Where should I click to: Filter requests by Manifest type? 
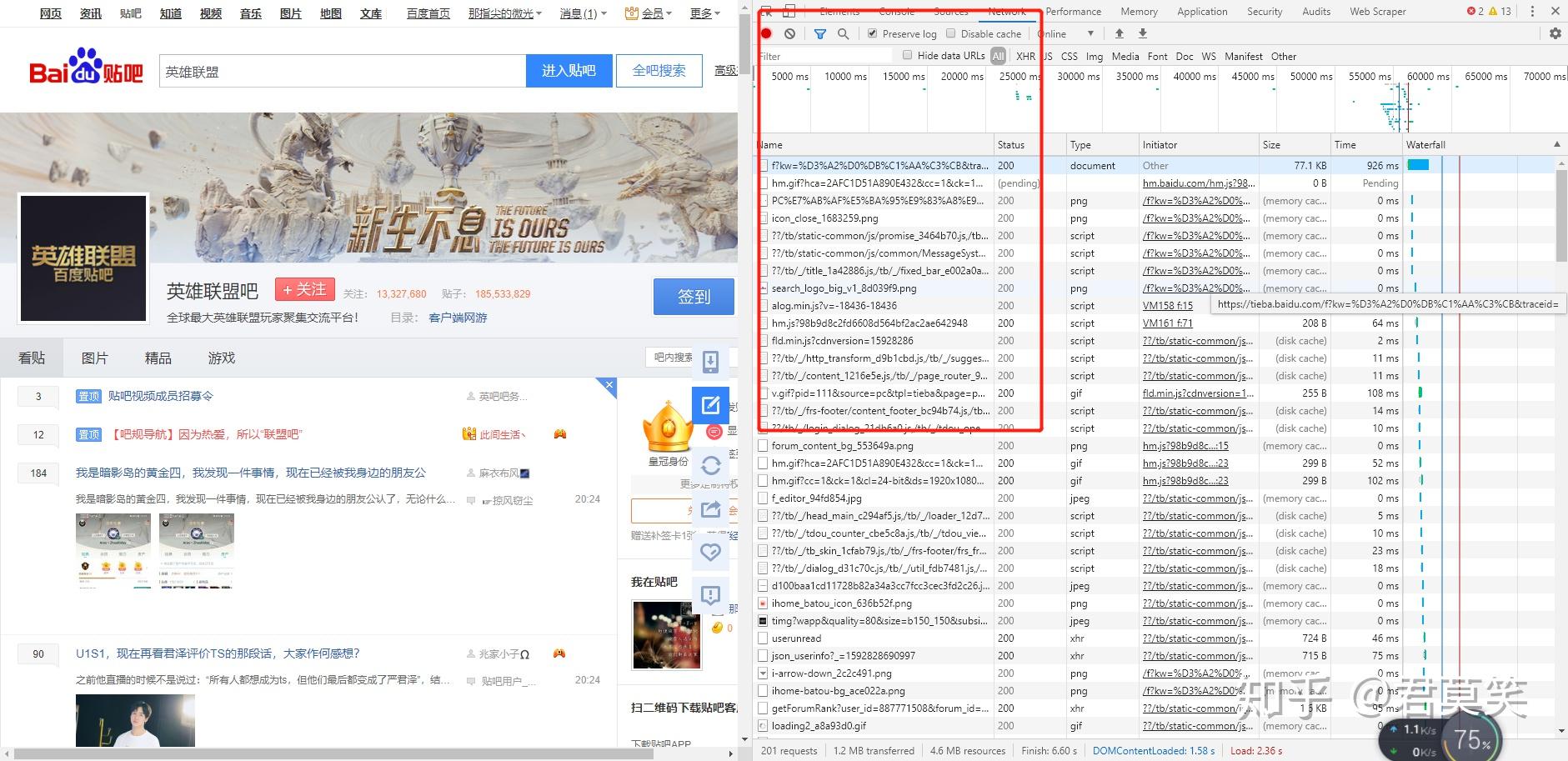pyautogui.click(x=1243, y=57)
